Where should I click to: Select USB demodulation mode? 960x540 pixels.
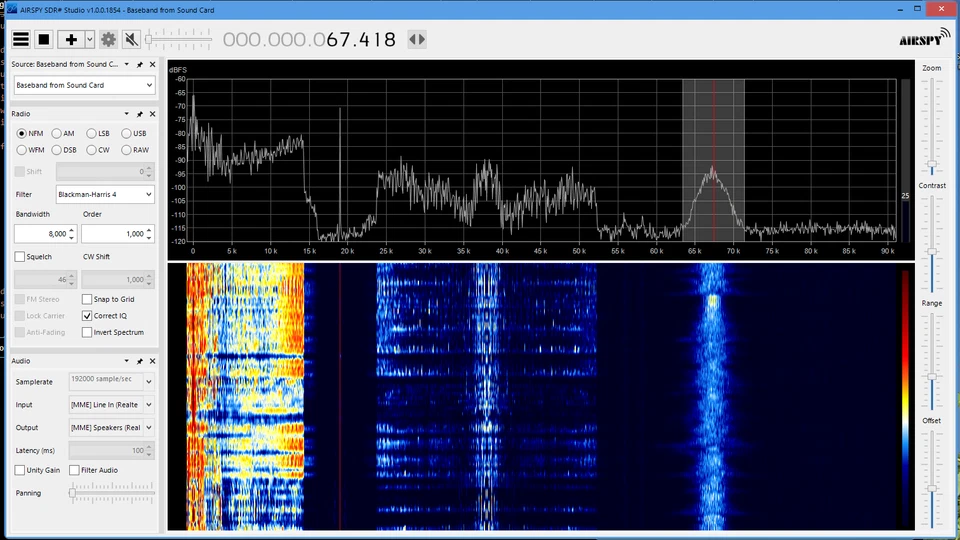[x=126, y=133]
